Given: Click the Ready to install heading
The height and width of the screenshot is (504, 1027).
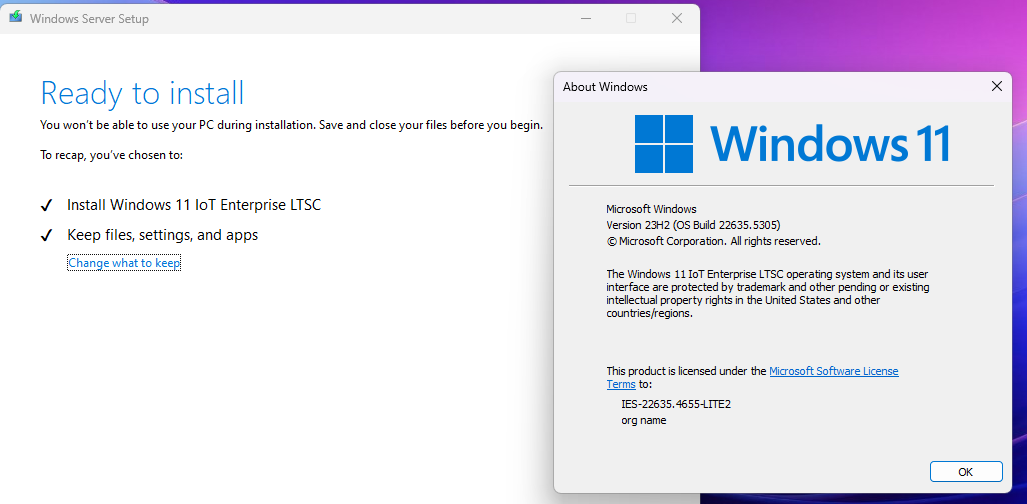Looking at the screenshot, I should pyautogui.click(x=142, y=93).
